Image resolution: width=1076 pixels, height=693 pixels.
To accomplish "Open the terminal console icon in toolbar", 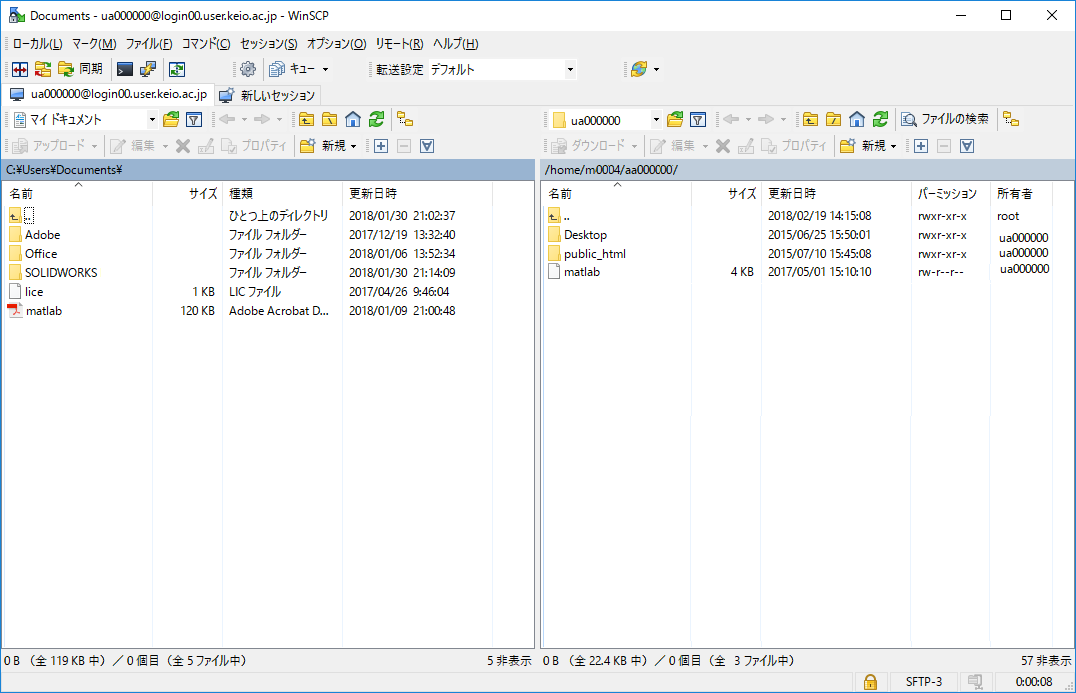I will (125, 69).
